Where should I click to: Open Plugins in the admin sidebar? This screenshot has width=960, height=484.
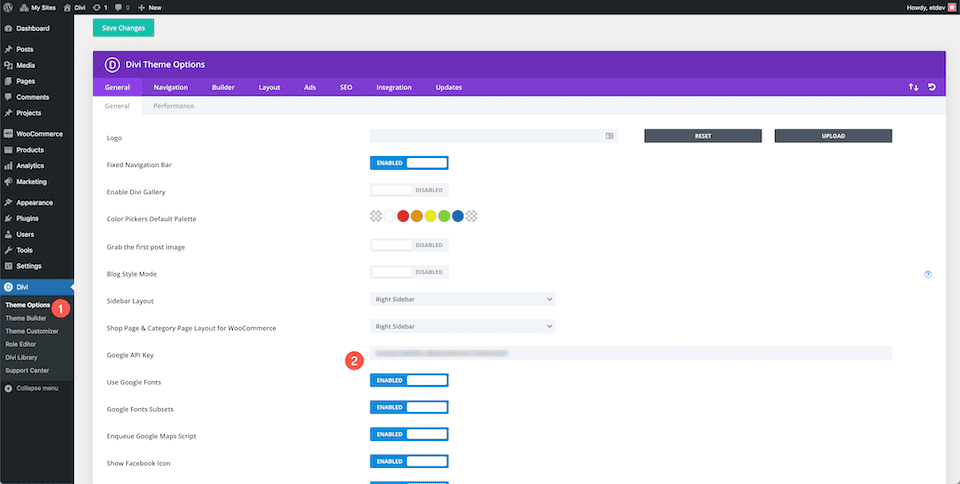(27, 218)
